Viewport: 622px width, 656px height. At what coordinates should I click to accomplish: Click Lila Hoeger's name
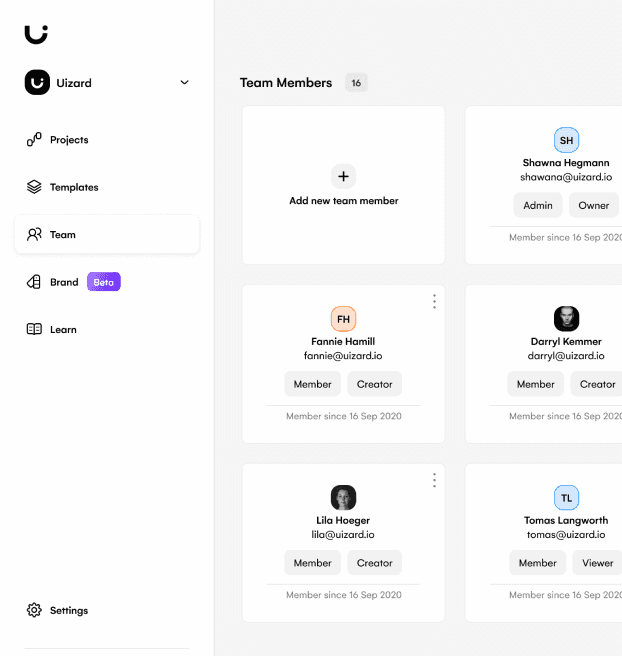(343, 520)
